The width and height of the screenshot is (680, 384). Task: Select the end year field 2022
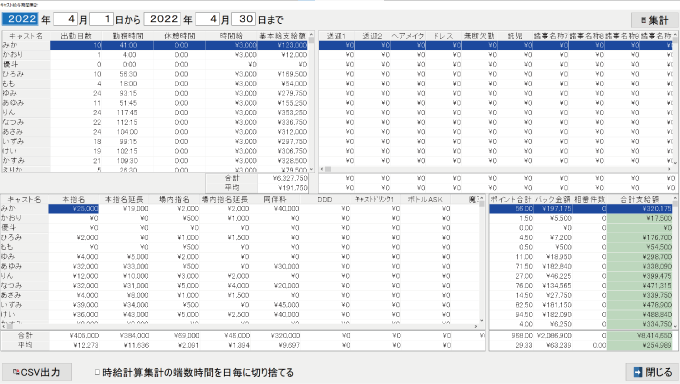(x=162, y=19)
